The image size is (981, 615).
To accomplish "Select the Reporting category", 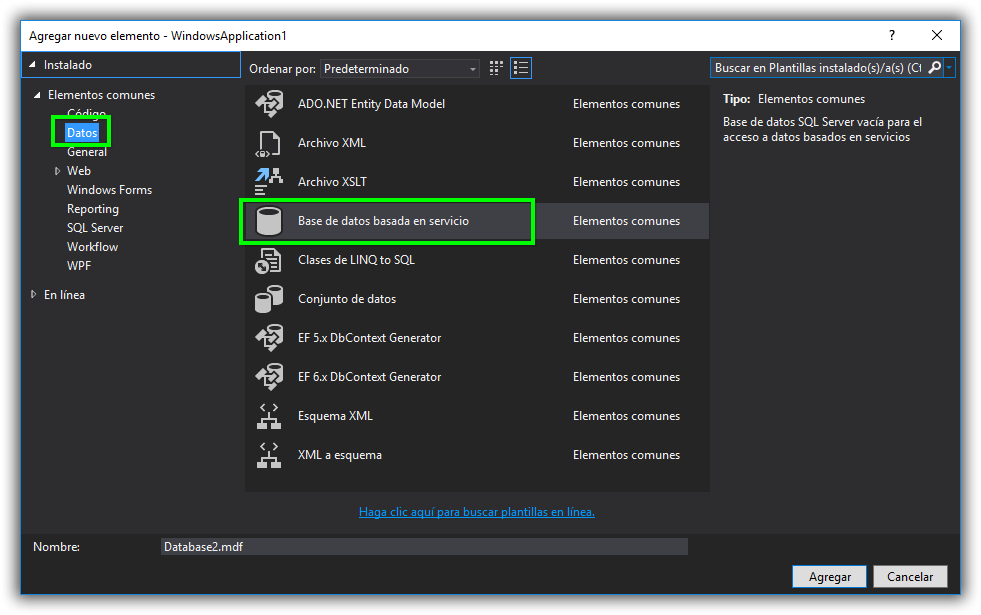I will click(x=93, y=209).
